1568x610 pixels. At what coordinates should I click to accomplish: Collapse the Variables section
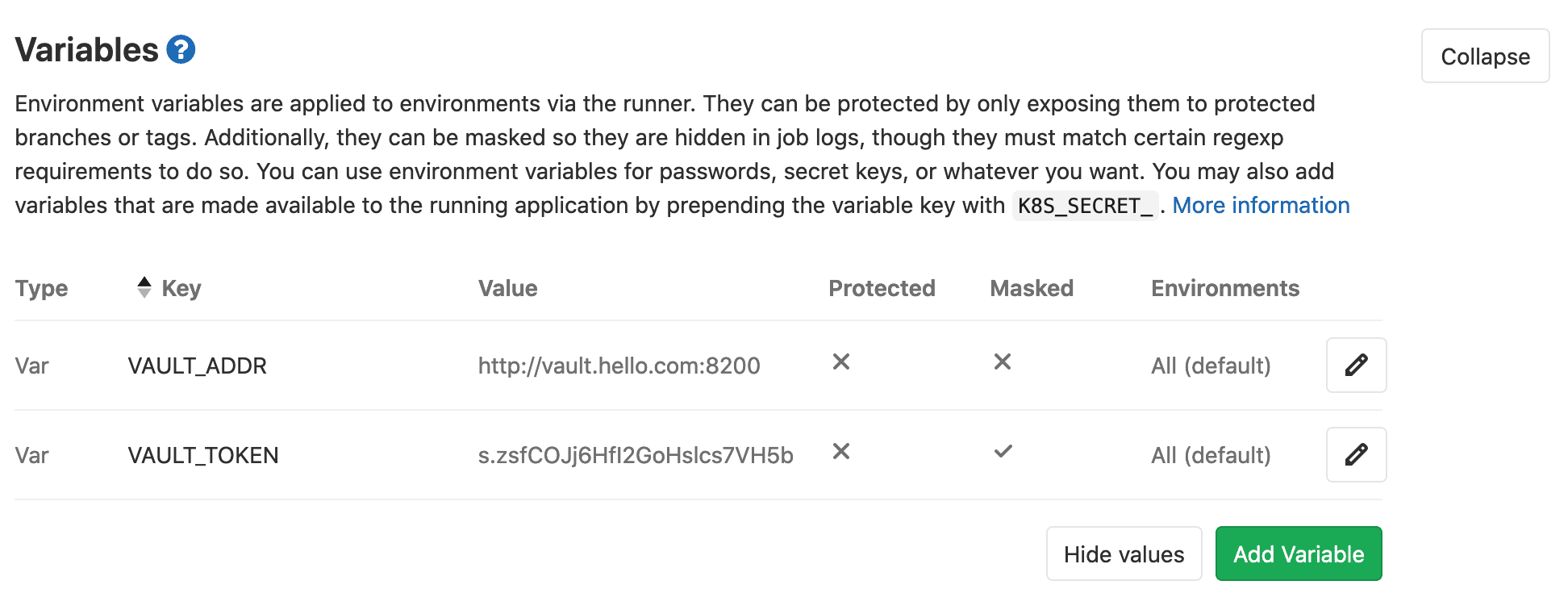[x=1485, y=56]
